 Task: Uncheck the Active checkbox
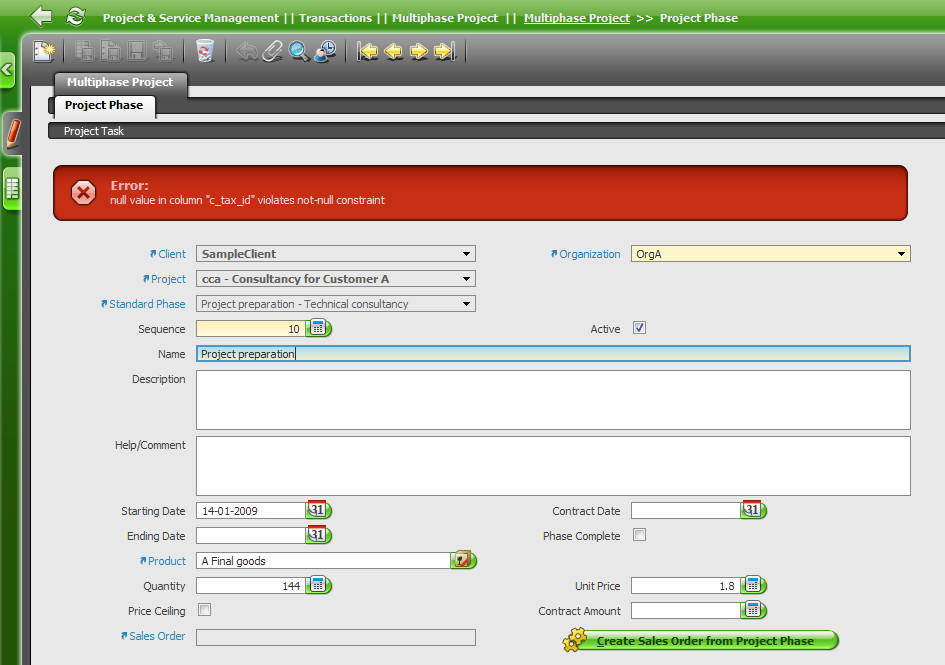(640, 328)
